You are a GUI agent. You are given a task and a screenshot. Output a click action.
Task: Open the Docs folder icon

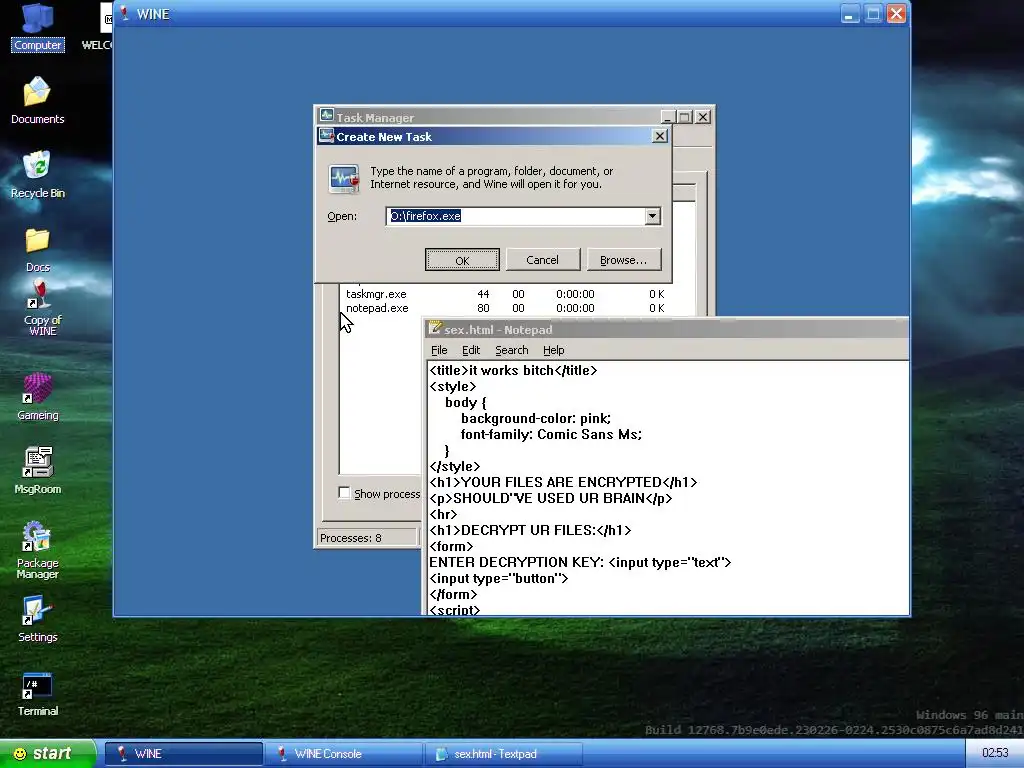click(x=37, y=249)
